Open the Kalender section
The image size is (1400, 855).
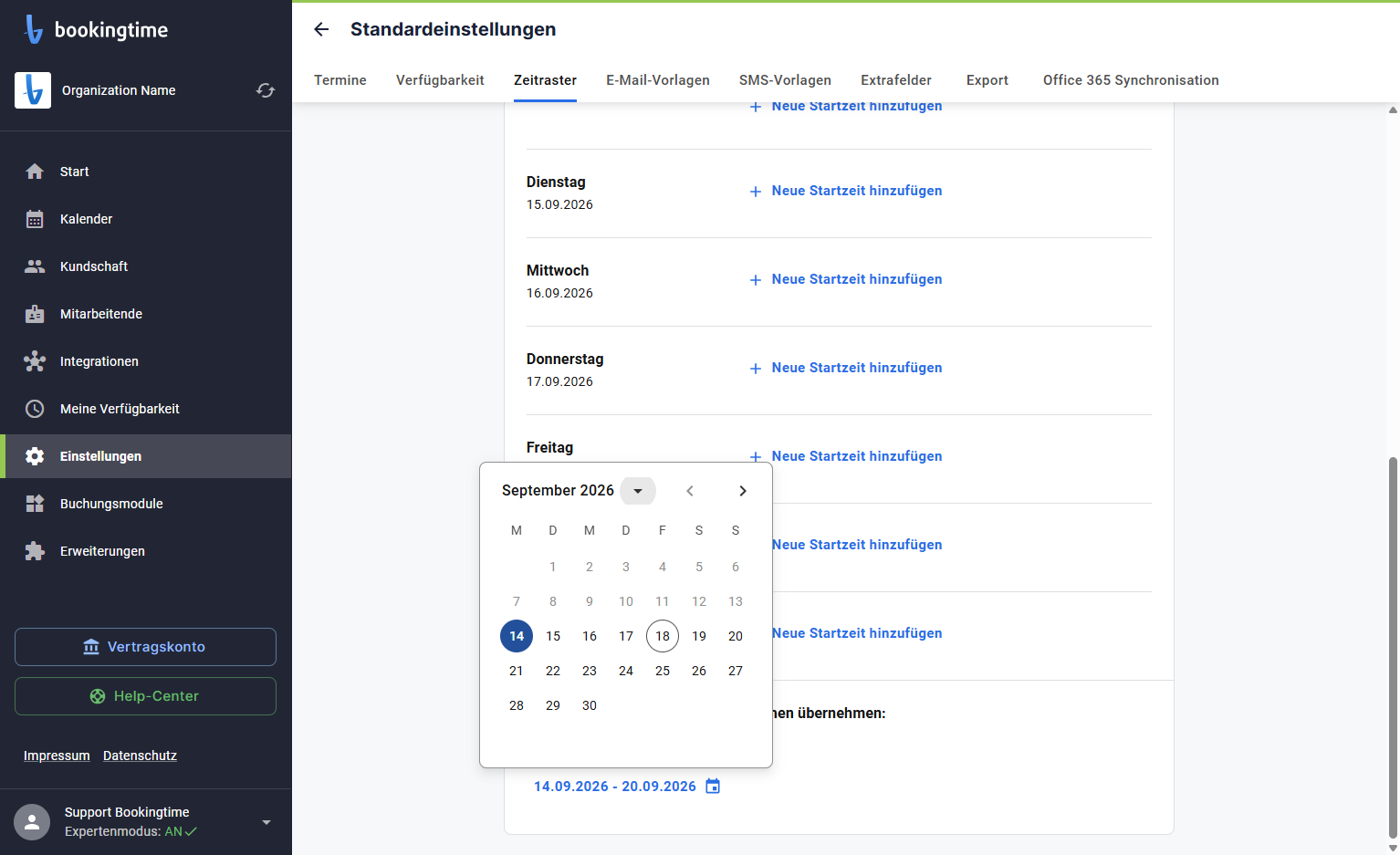[146, 219]
